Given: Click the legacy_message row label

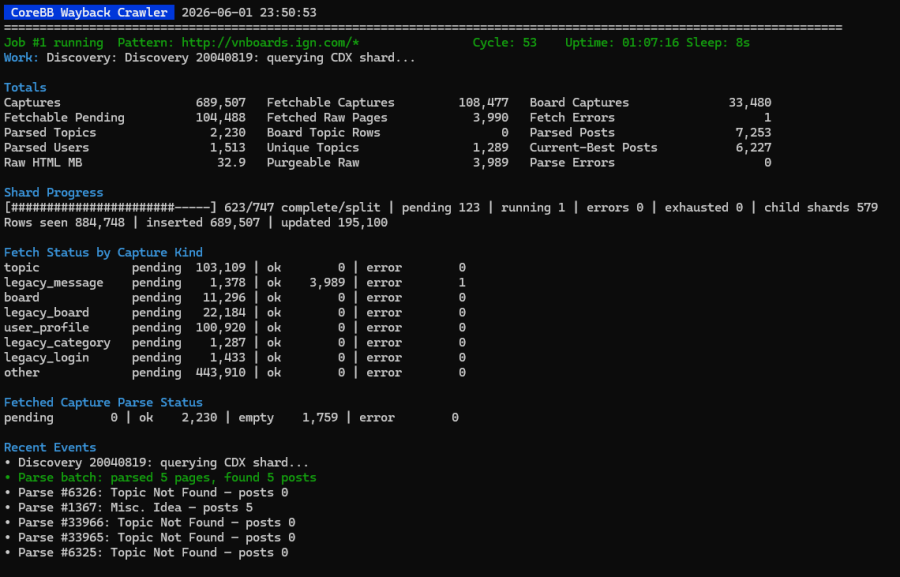Looking at the screenshot, I should [53, 282].
